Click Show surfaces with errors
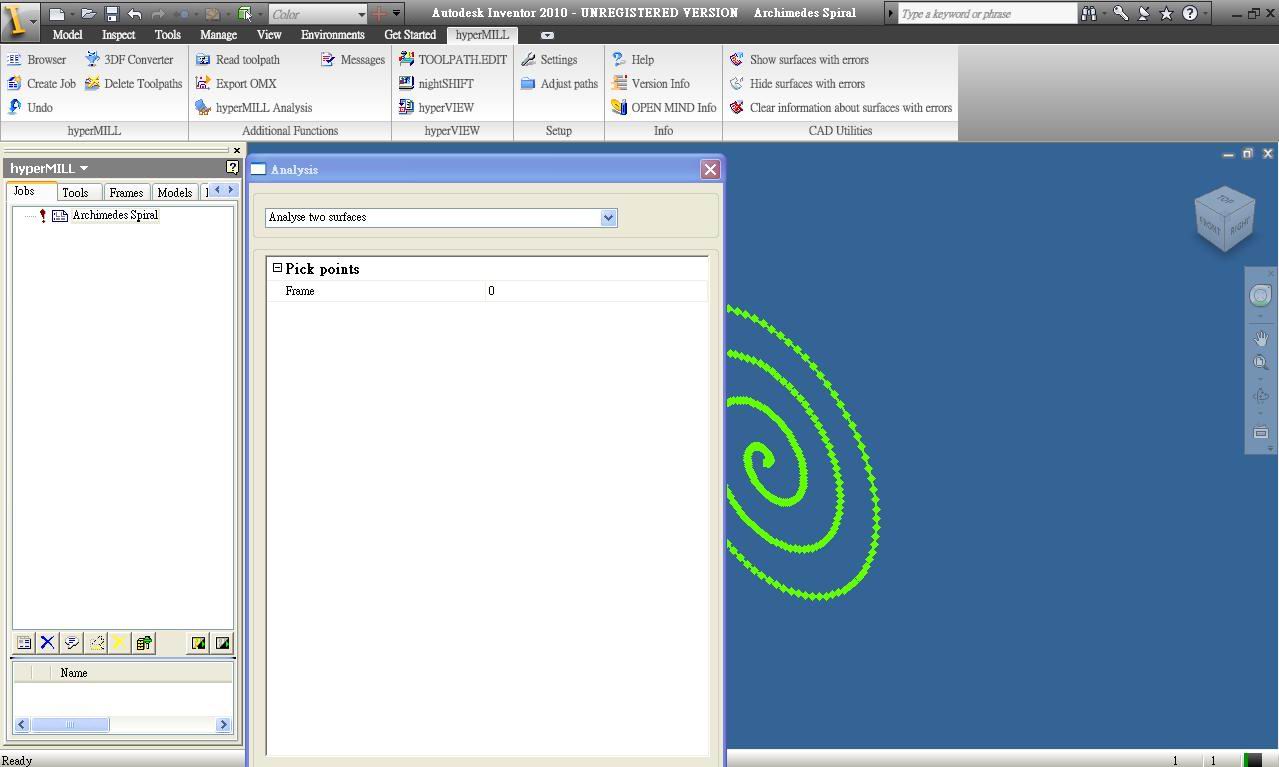1279x767 pixels. [799, 60]
